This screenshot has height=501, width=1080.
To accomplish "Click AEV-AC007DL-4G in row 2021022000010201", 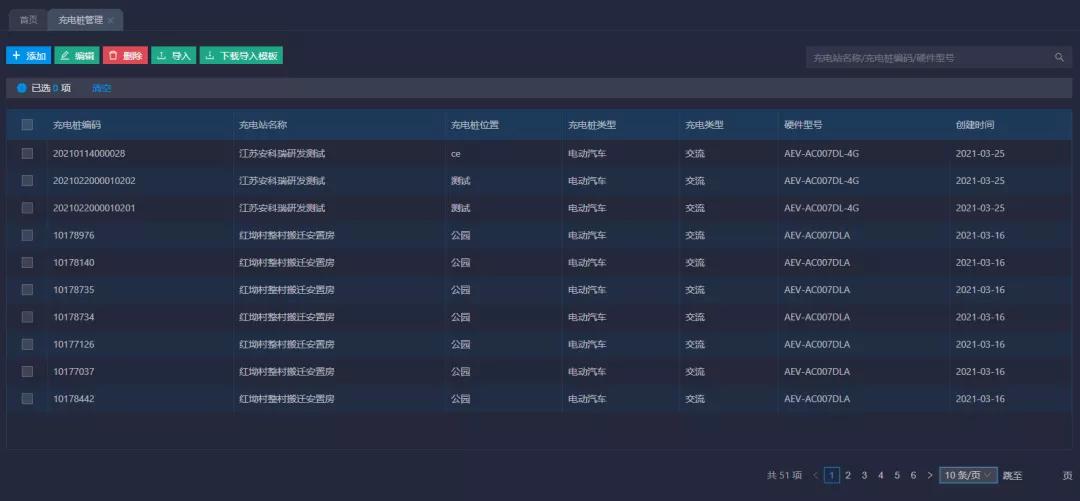I will coord(822,208).
